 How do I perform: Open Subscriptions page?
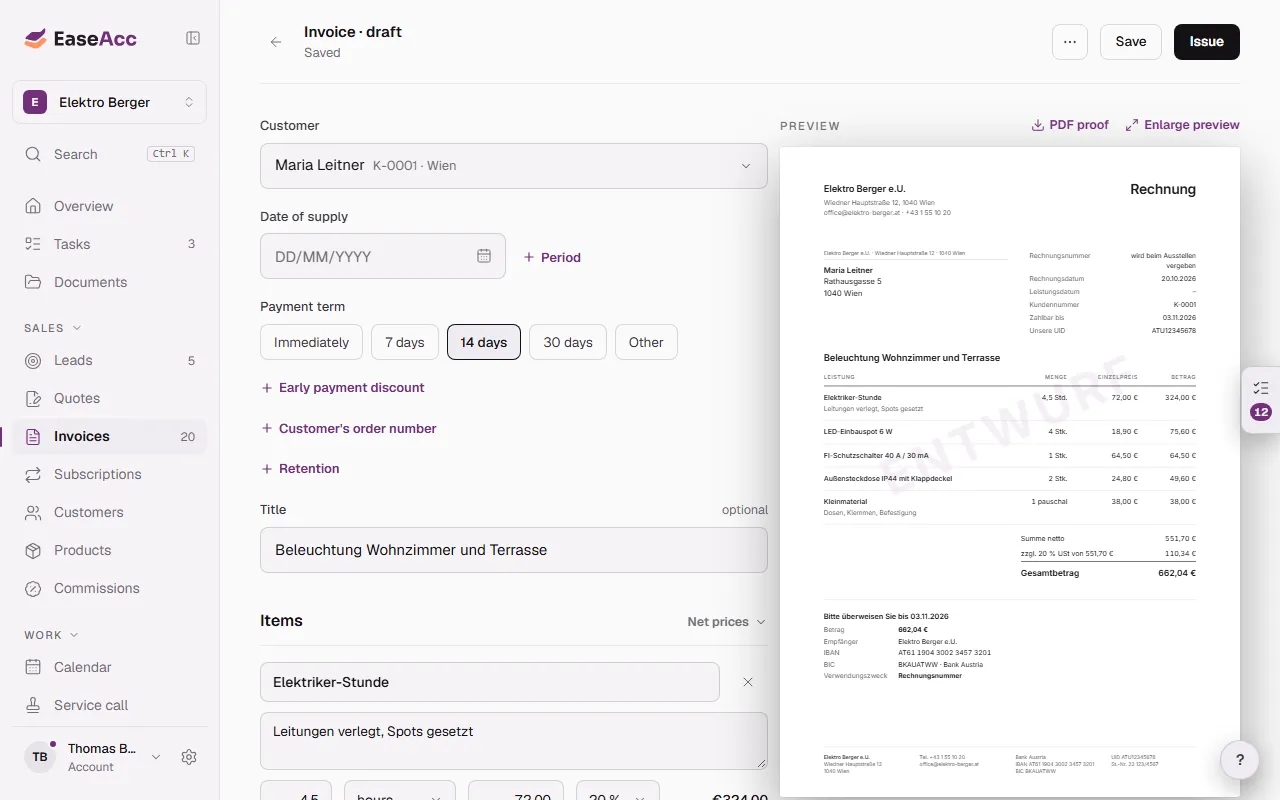tap(110, 474)
